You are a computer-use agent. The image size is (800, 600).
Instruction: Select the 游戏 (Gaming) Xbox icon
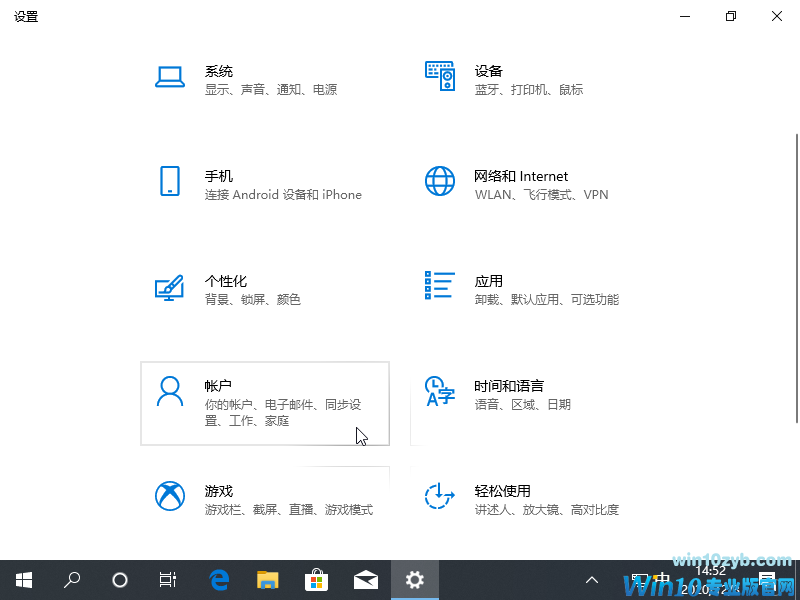(170, 497)
